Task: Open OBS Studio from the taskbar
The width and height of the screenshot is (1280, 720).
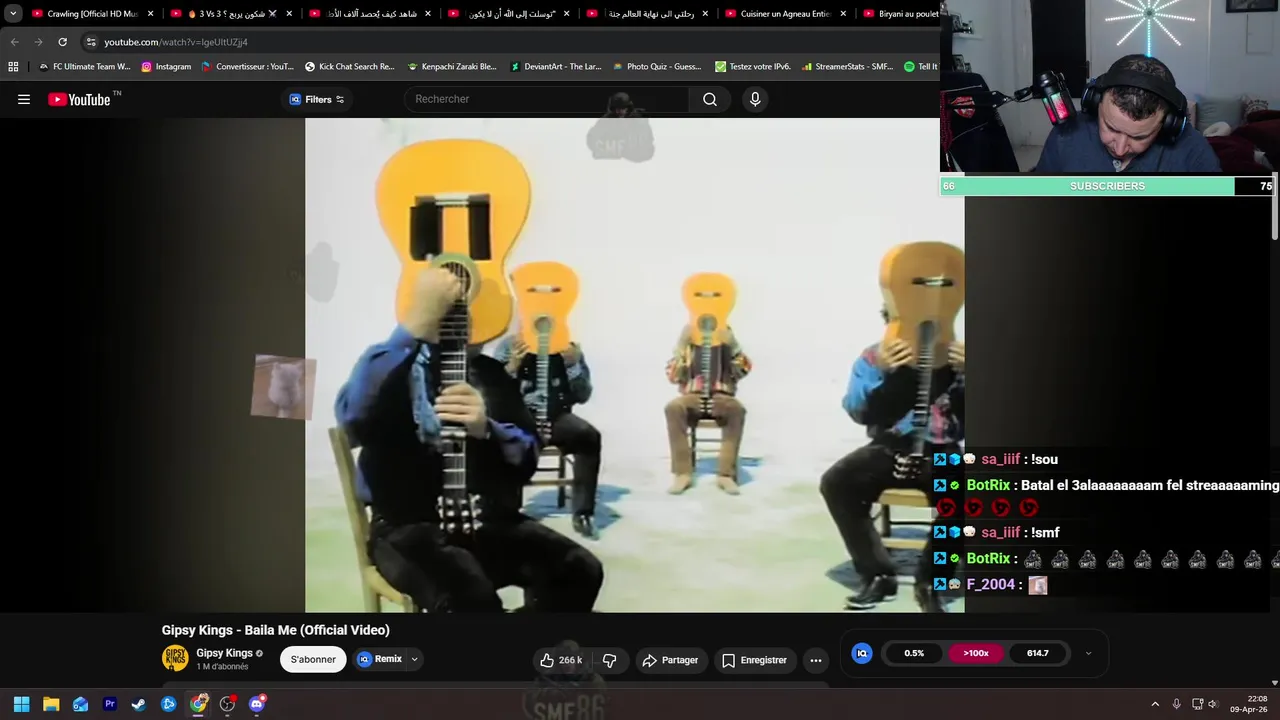Action: pyautogui.click(x=228, y=704)
